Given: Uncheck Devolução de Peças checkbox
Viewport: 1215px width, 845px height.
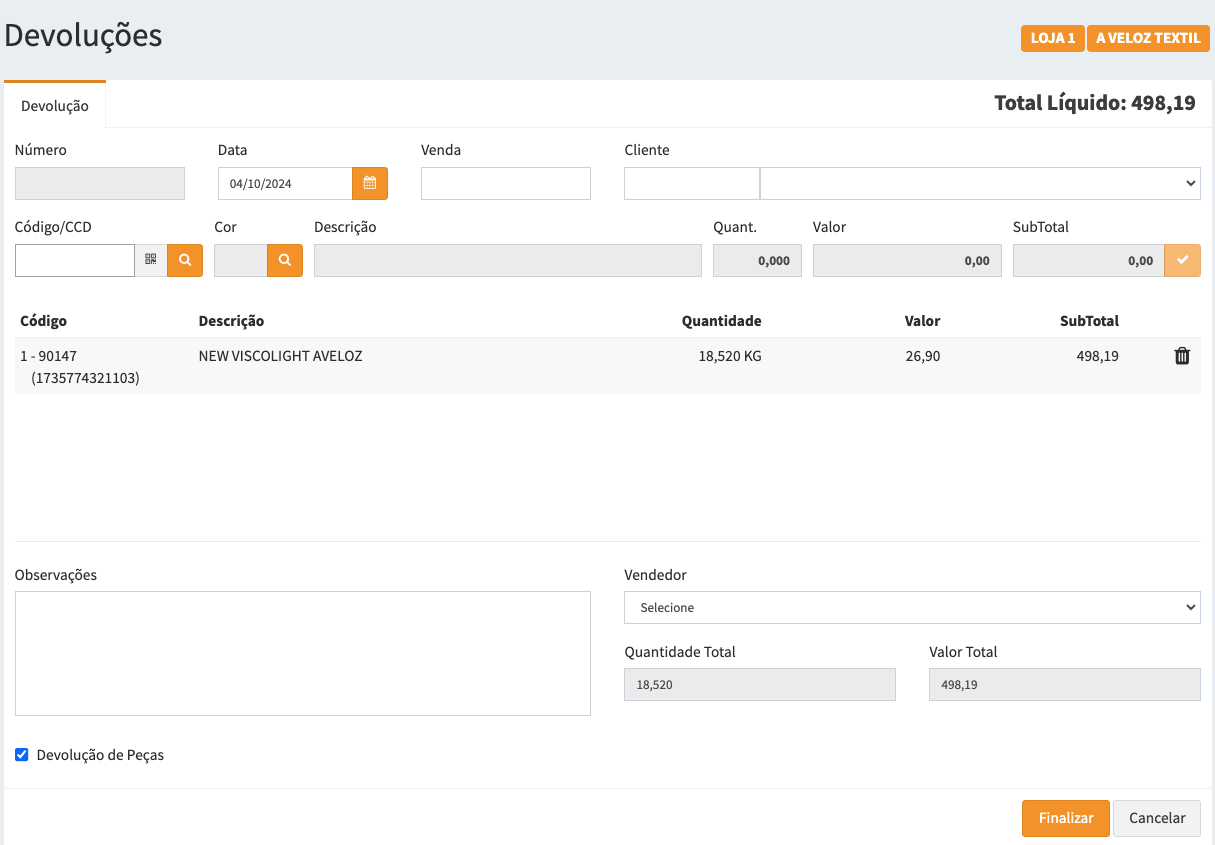Looking at the screenshot, I should point(22,755).
